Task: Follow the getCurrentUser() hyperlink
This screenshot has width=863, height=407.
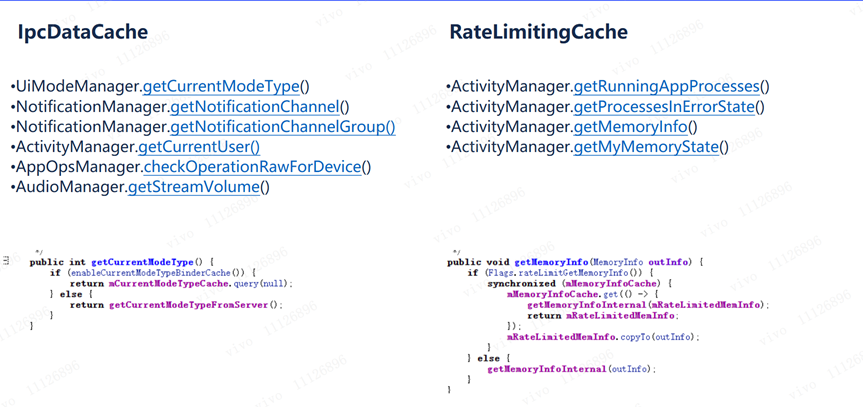Action: [199, 147]
